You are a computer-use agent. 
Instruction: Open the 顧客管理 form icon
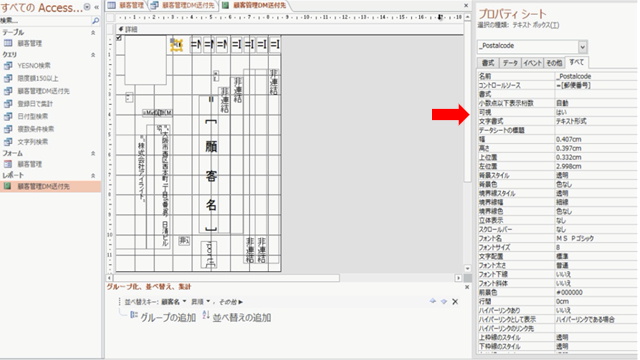tap(8, 164)
